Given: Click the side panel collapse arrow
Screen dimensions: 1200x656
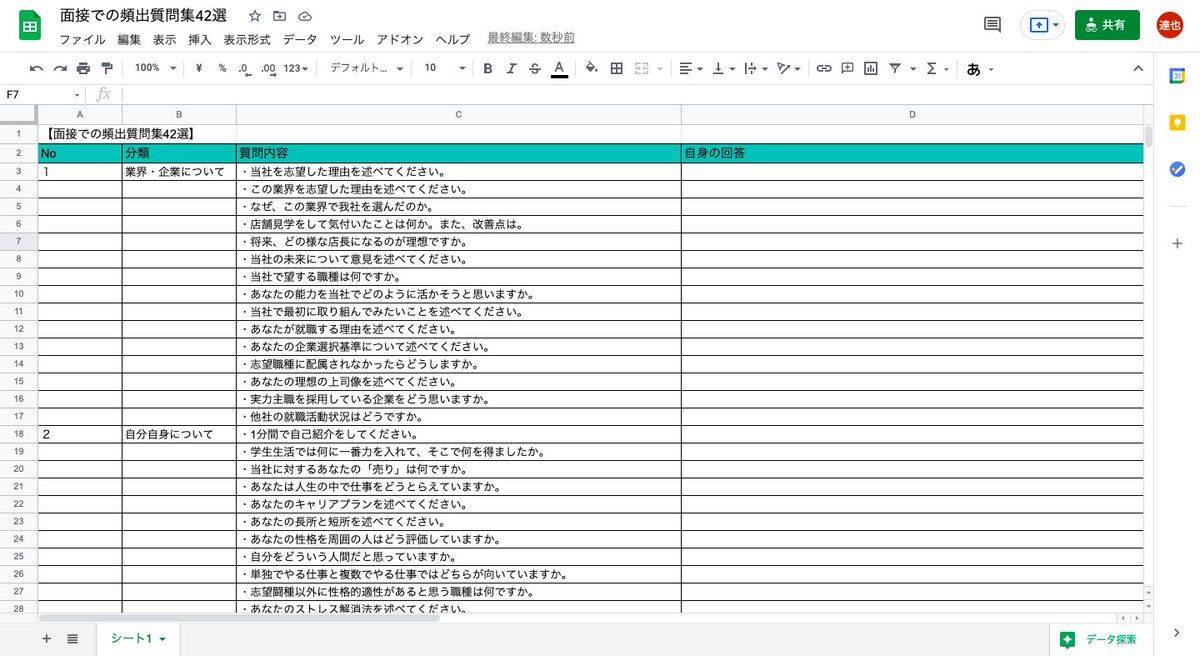Looking at the screenshot, I should point(1177,633).
